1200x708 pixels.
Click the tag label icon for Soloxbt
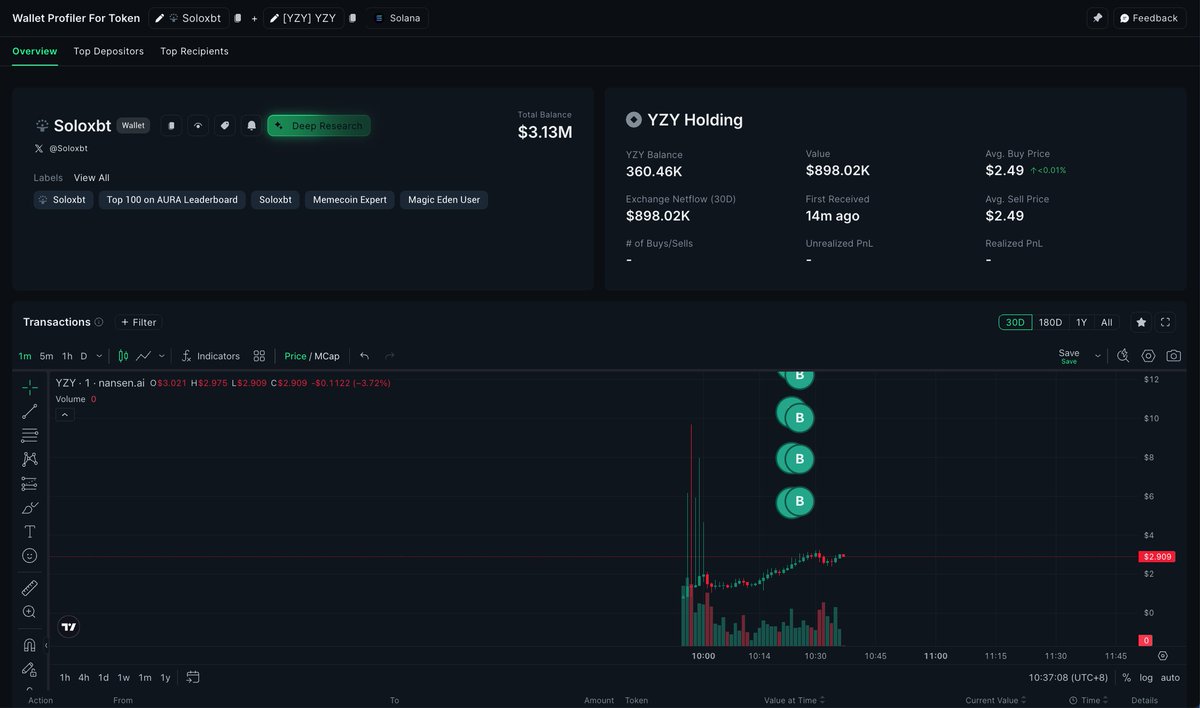[x=225, y=126]
